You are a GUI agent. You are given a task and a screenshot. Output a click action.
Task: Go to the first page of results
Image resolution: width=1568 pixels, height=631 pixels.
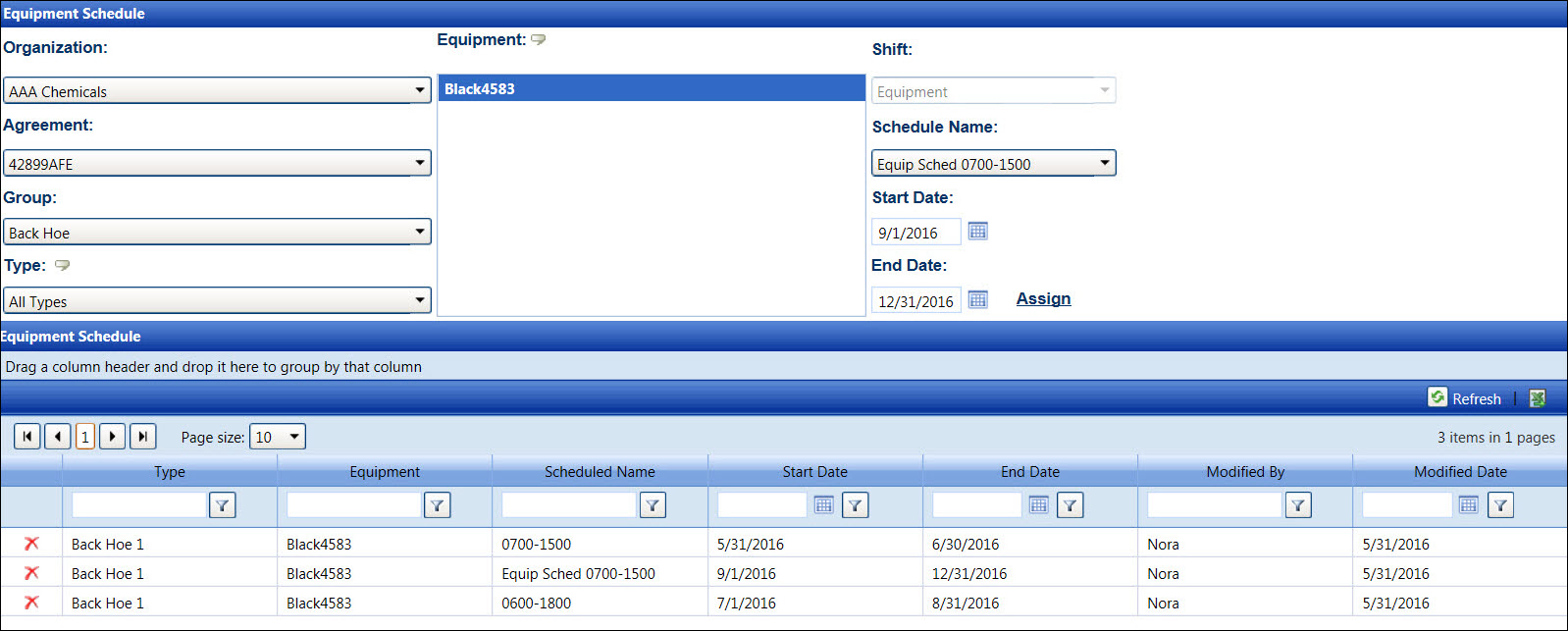[27, 437]
